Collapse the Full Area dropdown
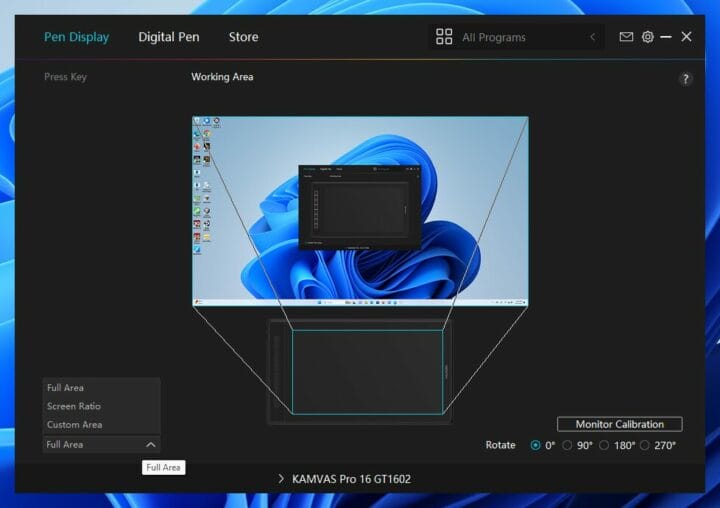The width and height of the screenshot is (720, 508). coord(150,444)
